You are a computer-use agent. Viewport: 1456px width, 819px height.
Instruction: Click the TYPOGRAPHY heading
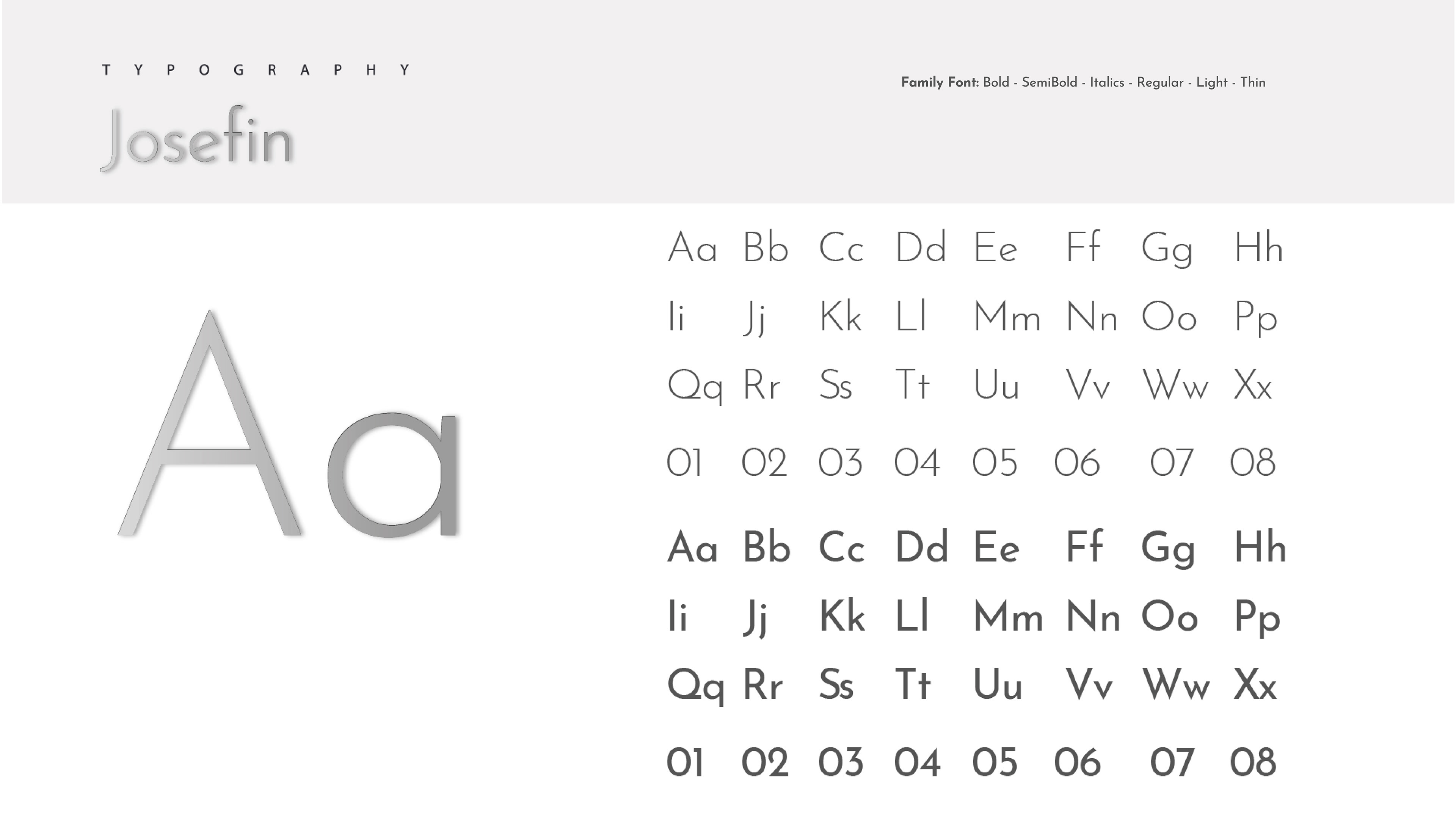[256, 70]
